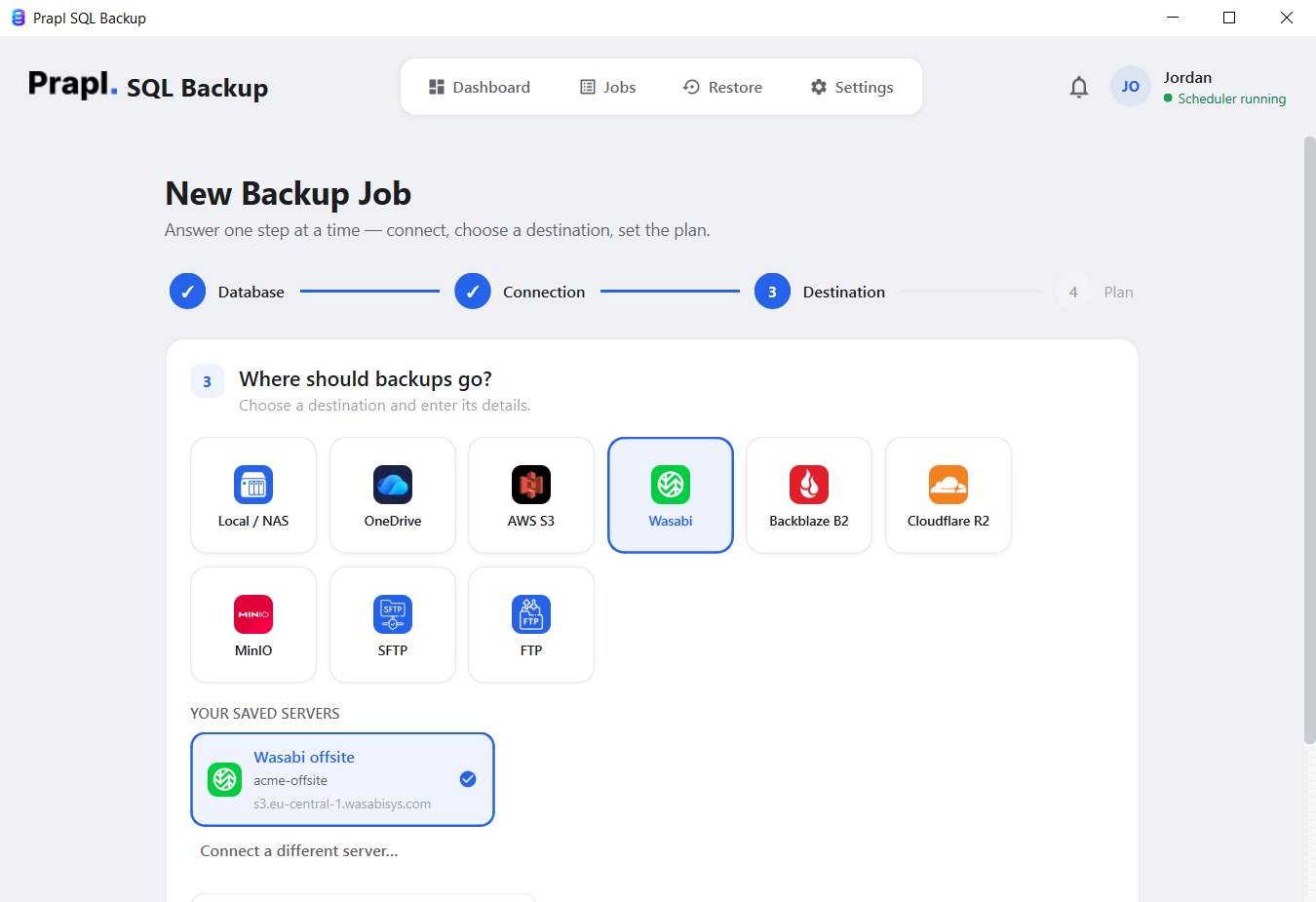Screen dimensions: 1316x902
Task: Choose the SFTP destination icon
Action: [x=393, y=614]
